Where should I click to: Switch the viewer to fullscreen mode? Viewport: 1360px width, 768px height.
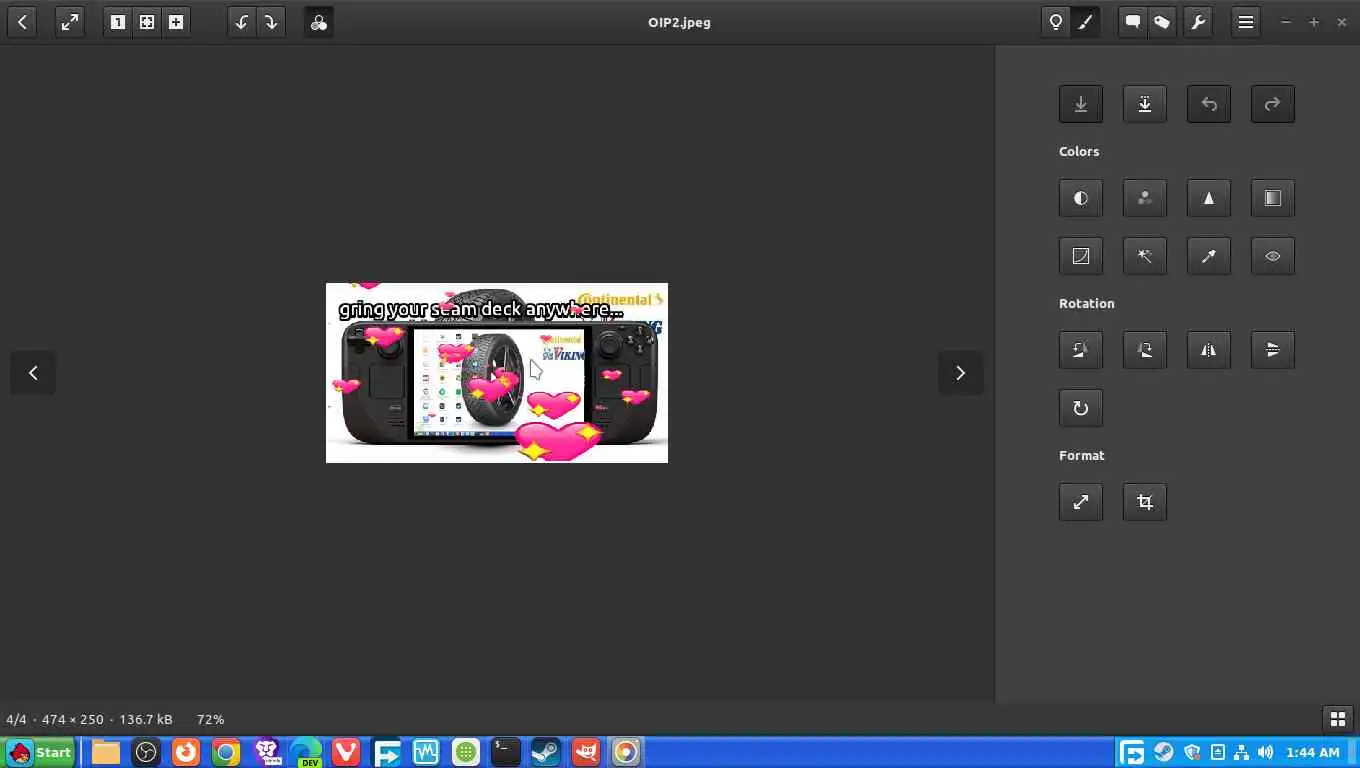(x=69, y=22)
